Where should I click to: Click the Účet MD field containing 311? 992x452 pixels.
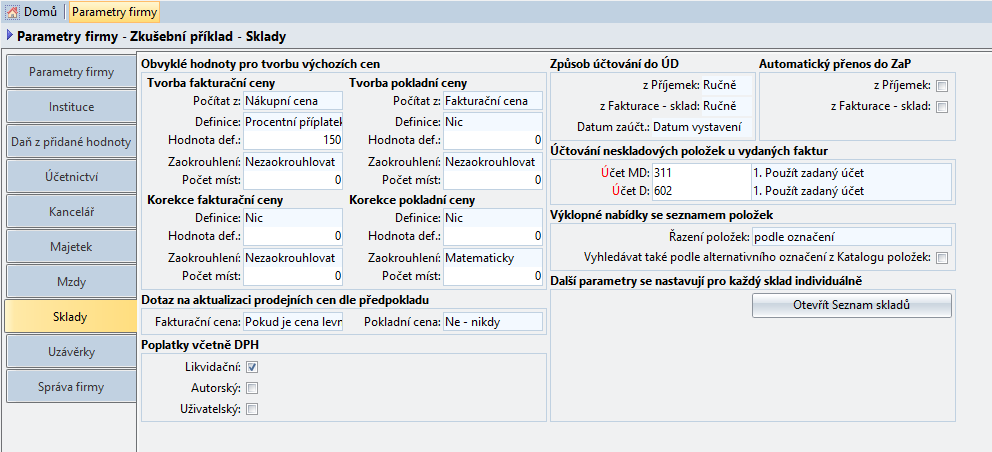pos(700,172)
